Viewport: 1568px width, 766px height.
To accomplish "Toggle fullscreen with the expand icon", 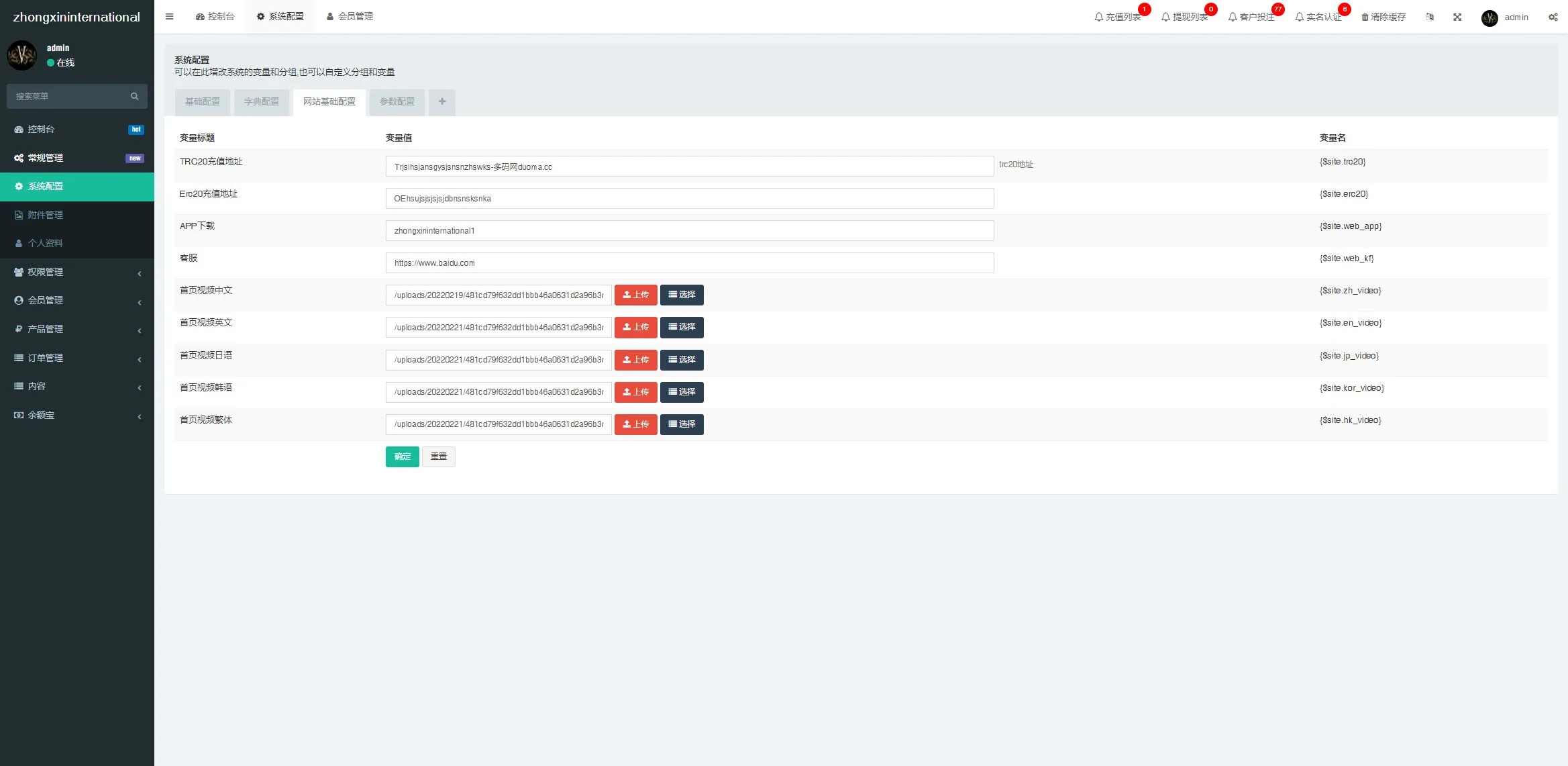I will 1457,17.
